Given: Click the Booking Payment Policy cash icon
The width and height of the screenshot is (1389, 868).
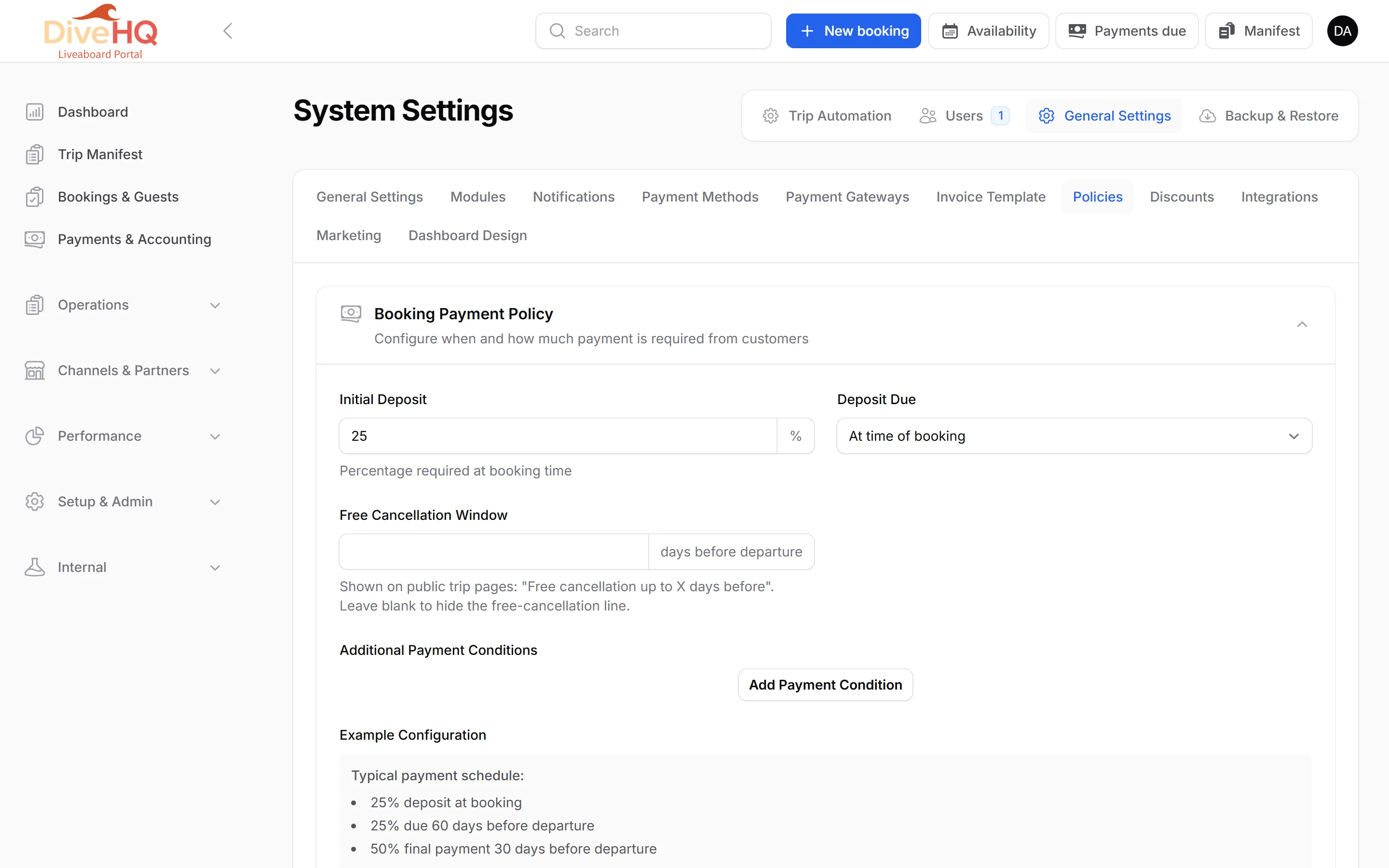Looking at the screenshot, I should (x=351, y=313).
